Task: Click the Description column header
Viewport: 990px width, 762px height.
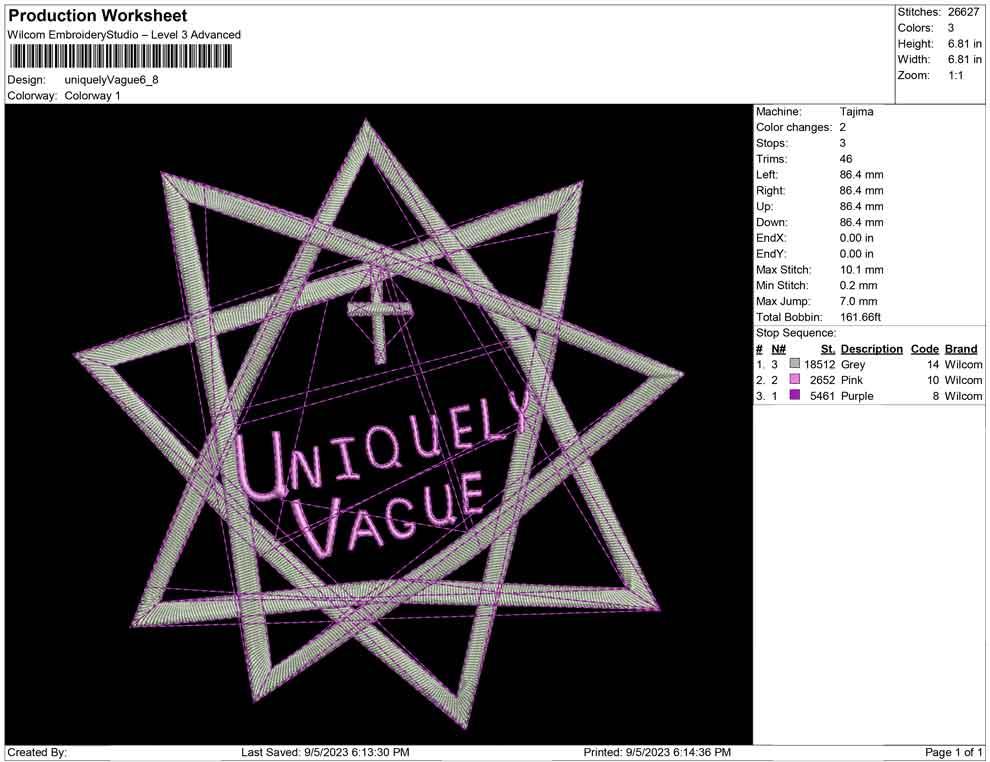Action: coord(871,348)
